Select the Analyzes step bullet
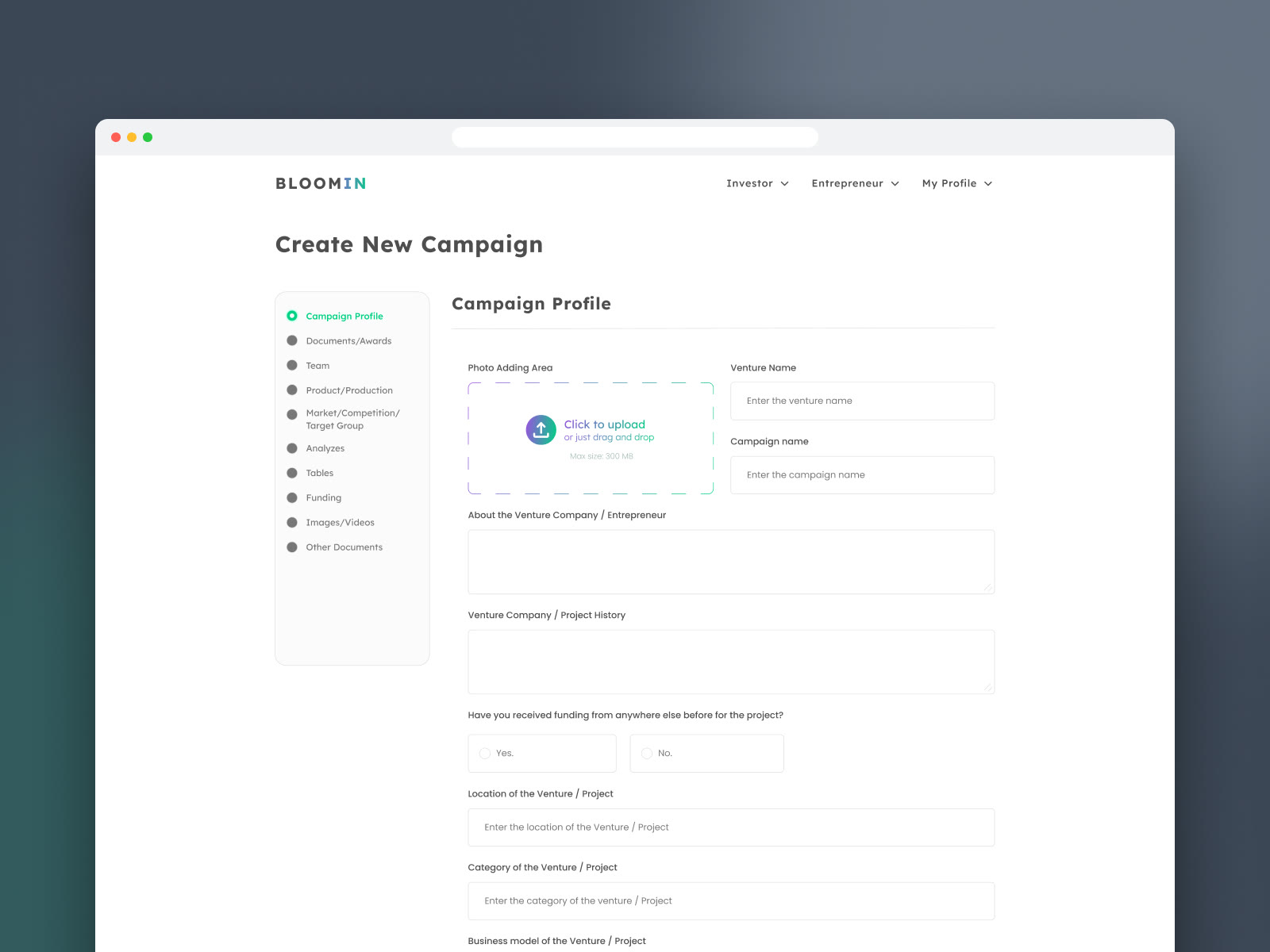The image size is (1270, 952). [x=292, y=448]
